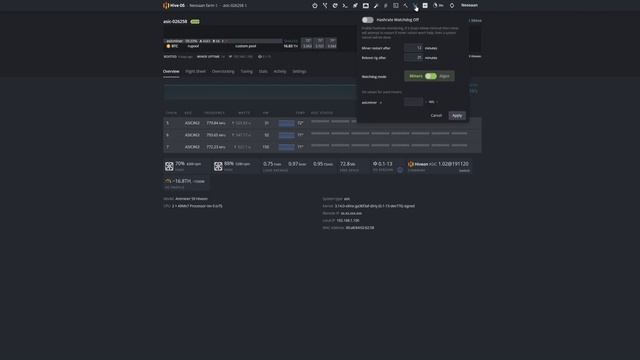Screen dimensions: 640x360
Task: Open the Tuning tab
Action: click(247, 71)
